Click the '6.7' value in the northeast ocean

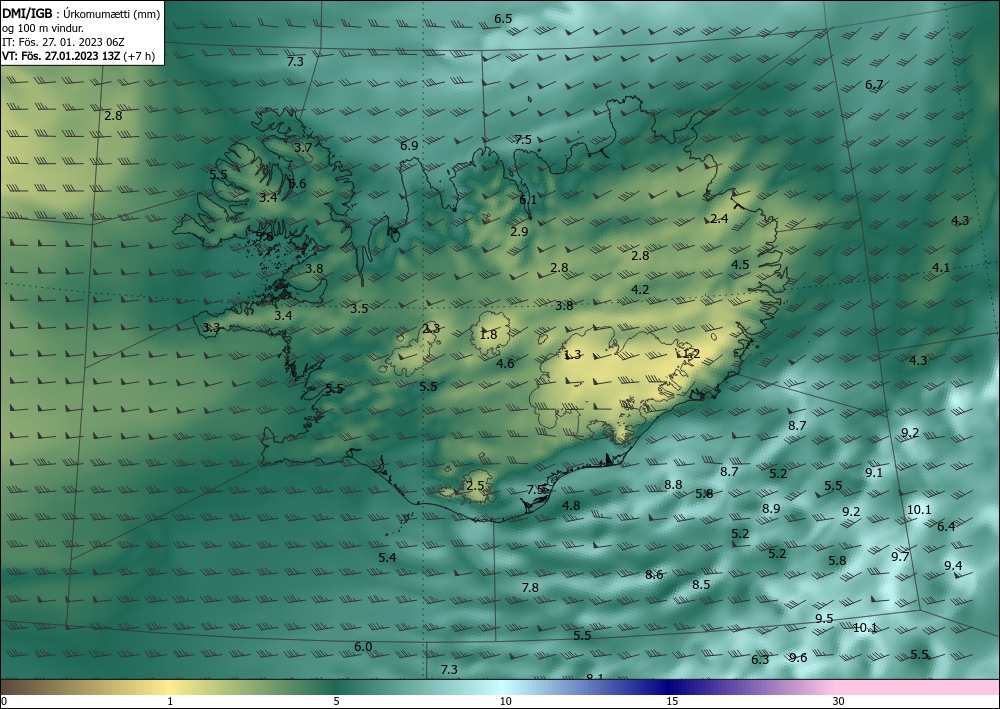click(x=874, y=84)
